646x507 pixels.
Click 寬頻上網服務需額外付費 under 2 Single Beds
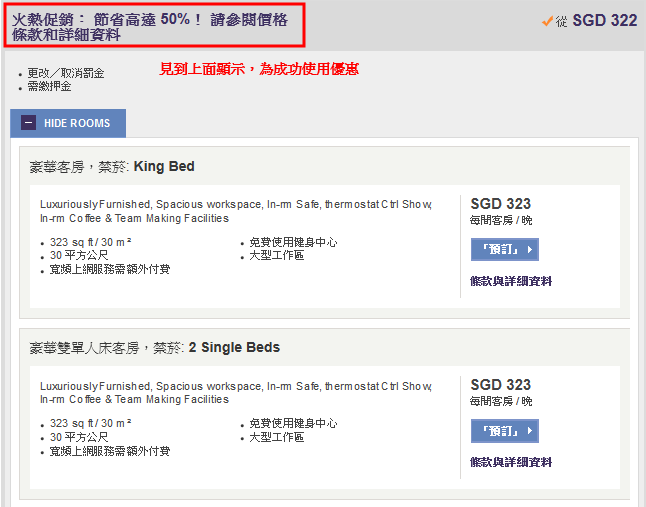coord(110,451)
